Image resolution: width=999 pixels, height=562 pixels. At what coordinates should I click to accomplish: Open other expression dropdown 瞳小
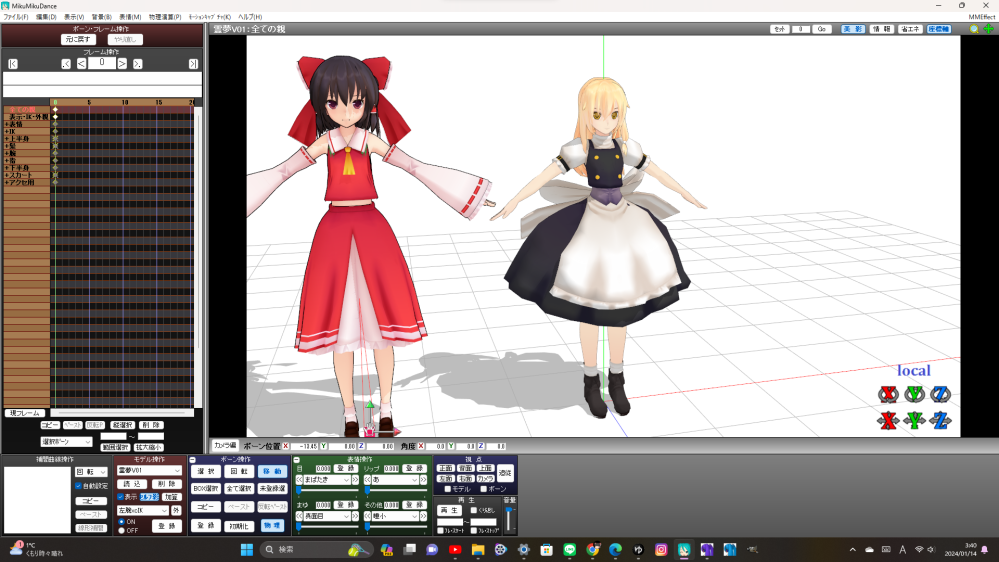coord(395,516)
